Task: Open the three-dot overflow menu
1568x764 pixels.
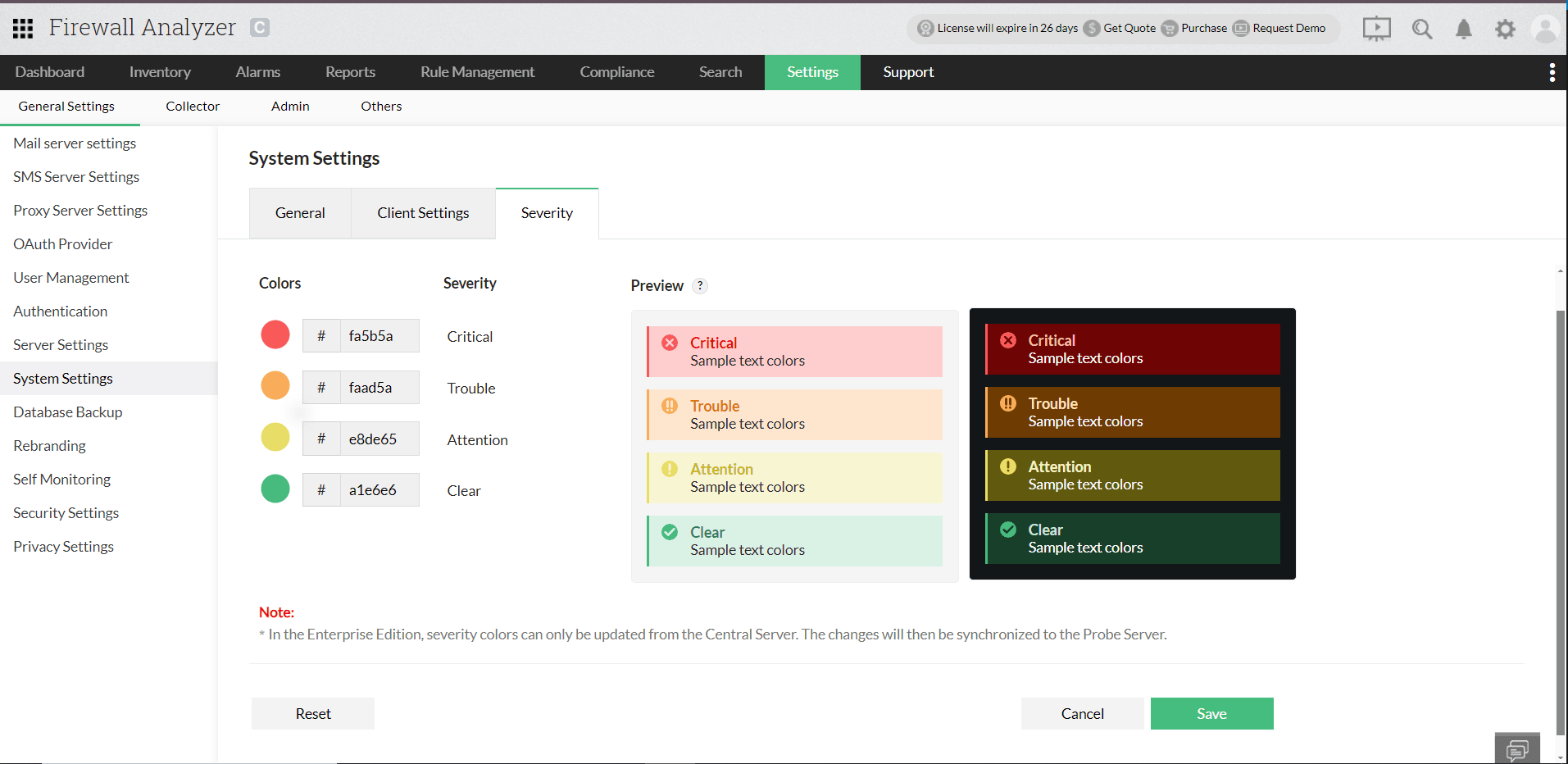Action: (1552, 72)
